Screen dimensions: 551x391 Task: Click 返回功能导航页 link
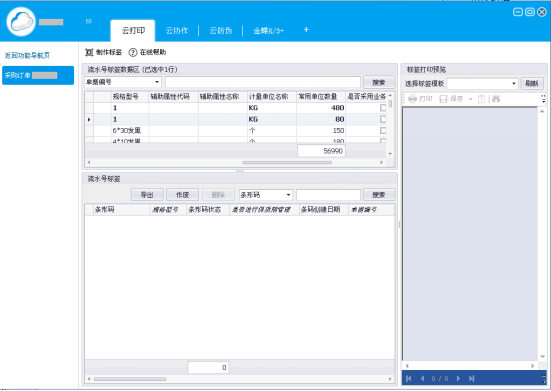pos(27,56)
